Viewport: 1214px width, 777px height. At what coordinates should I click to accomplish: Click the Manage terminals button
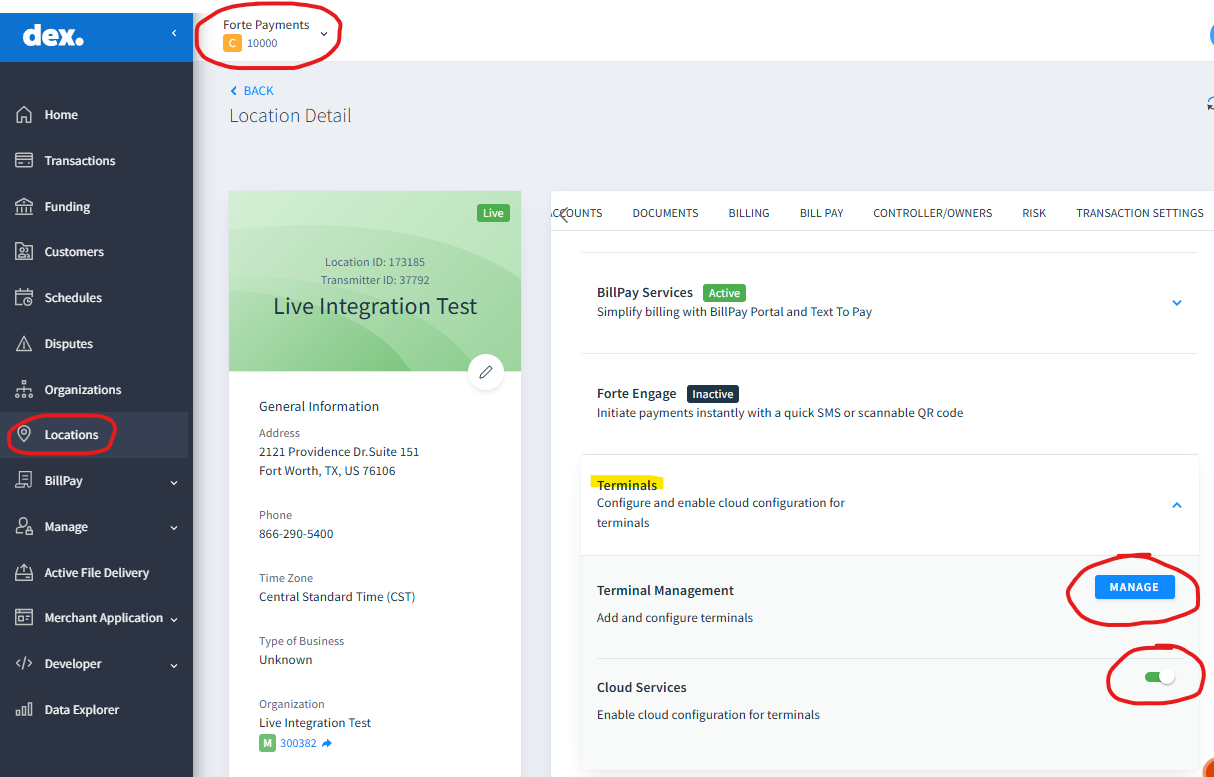1134,587
